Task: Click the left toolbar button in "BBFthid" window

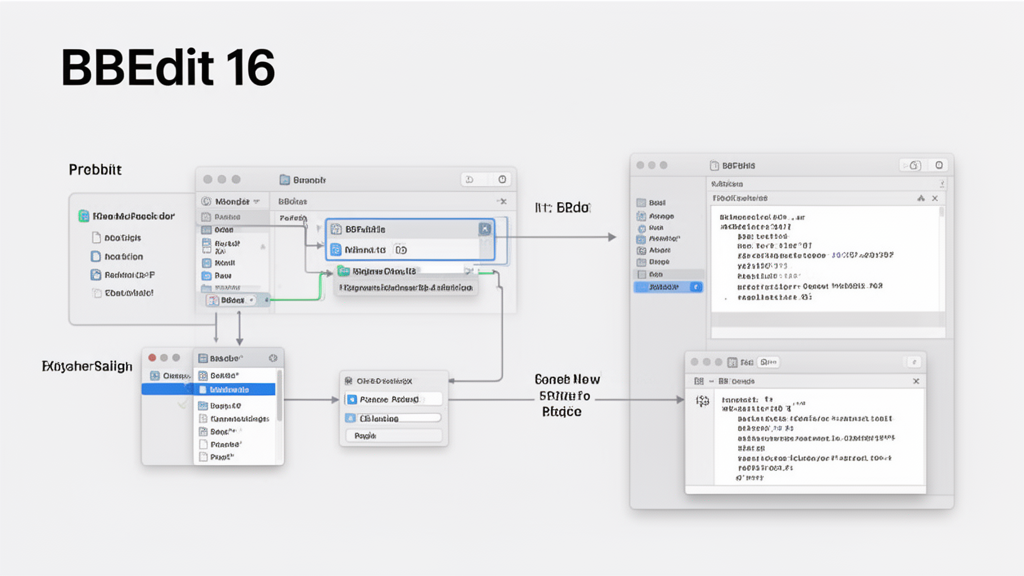Action: (914, 165)
